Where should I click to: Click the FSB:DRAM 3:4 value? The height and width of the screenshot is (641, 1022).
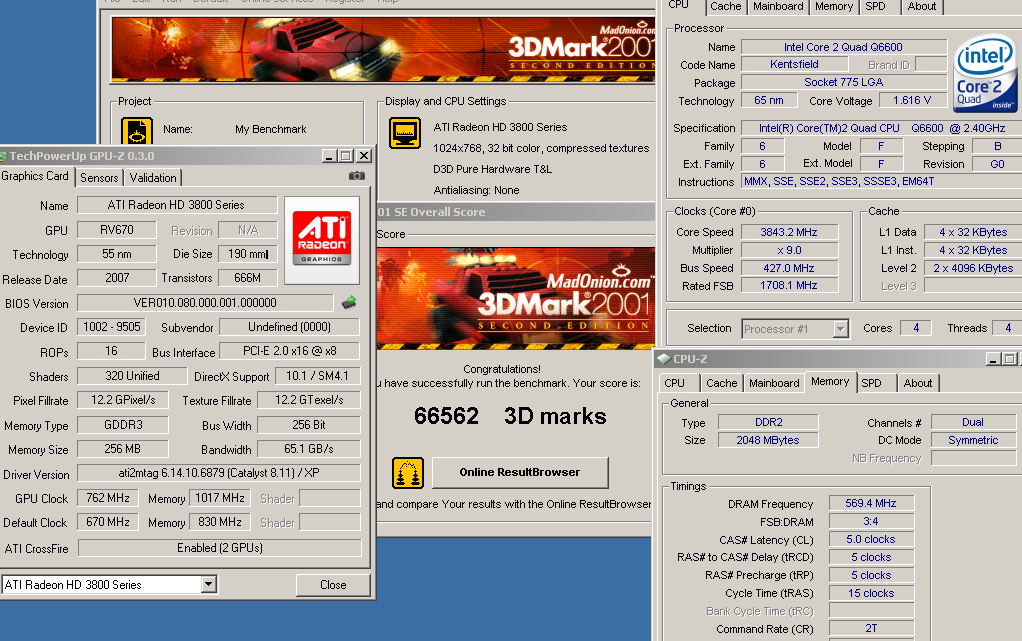pos(871,522)
